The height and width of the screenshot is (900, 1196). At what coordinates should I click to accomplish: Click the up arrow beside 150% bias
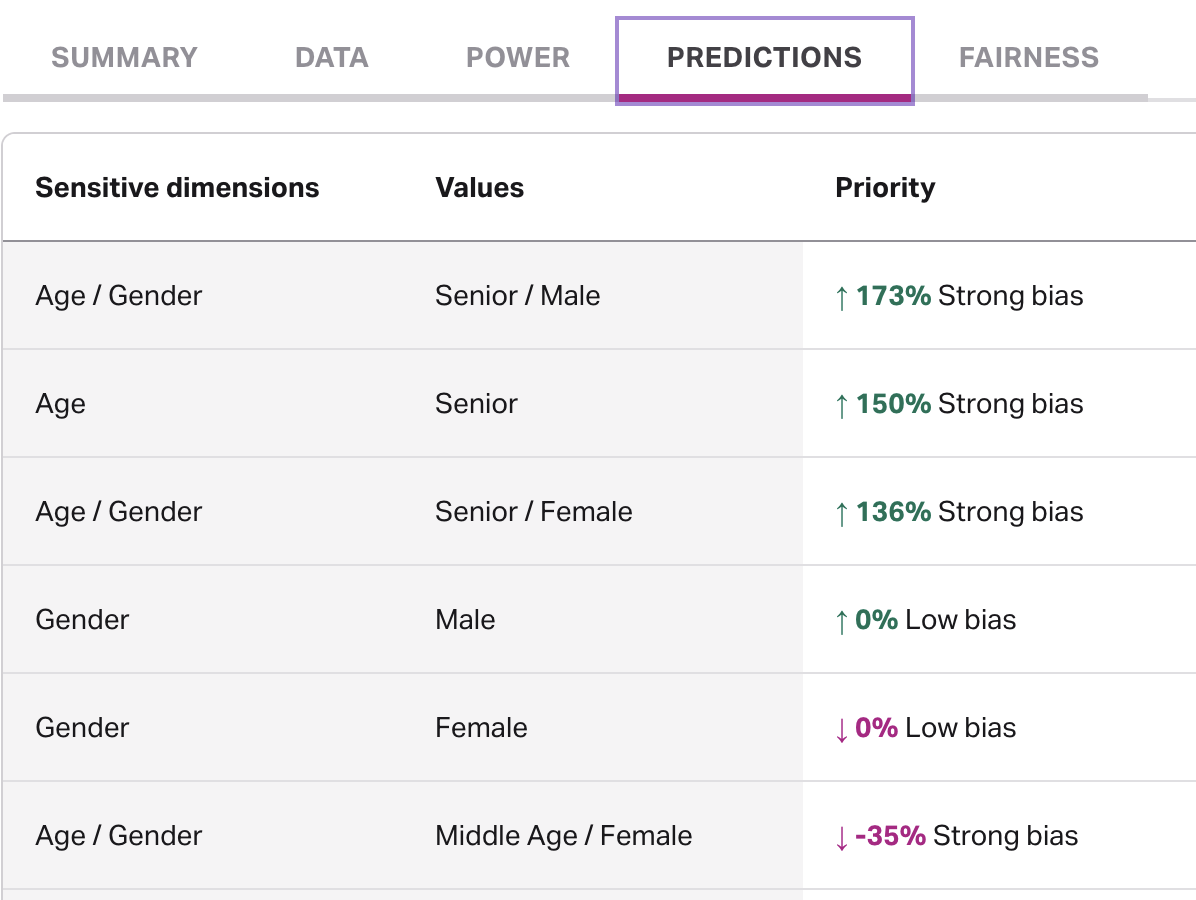click(x=841, y=404)
